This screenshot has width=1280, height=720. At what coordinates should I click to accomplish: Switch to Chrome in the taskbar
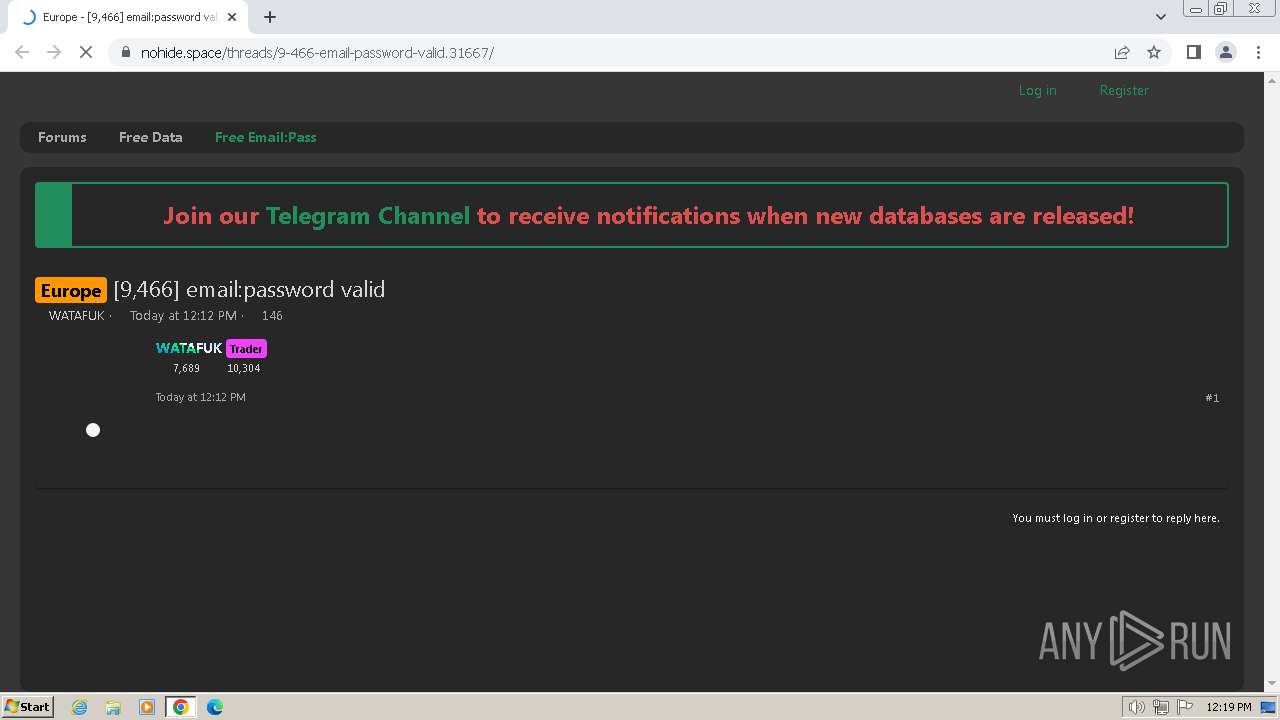[x=181, y=707]
